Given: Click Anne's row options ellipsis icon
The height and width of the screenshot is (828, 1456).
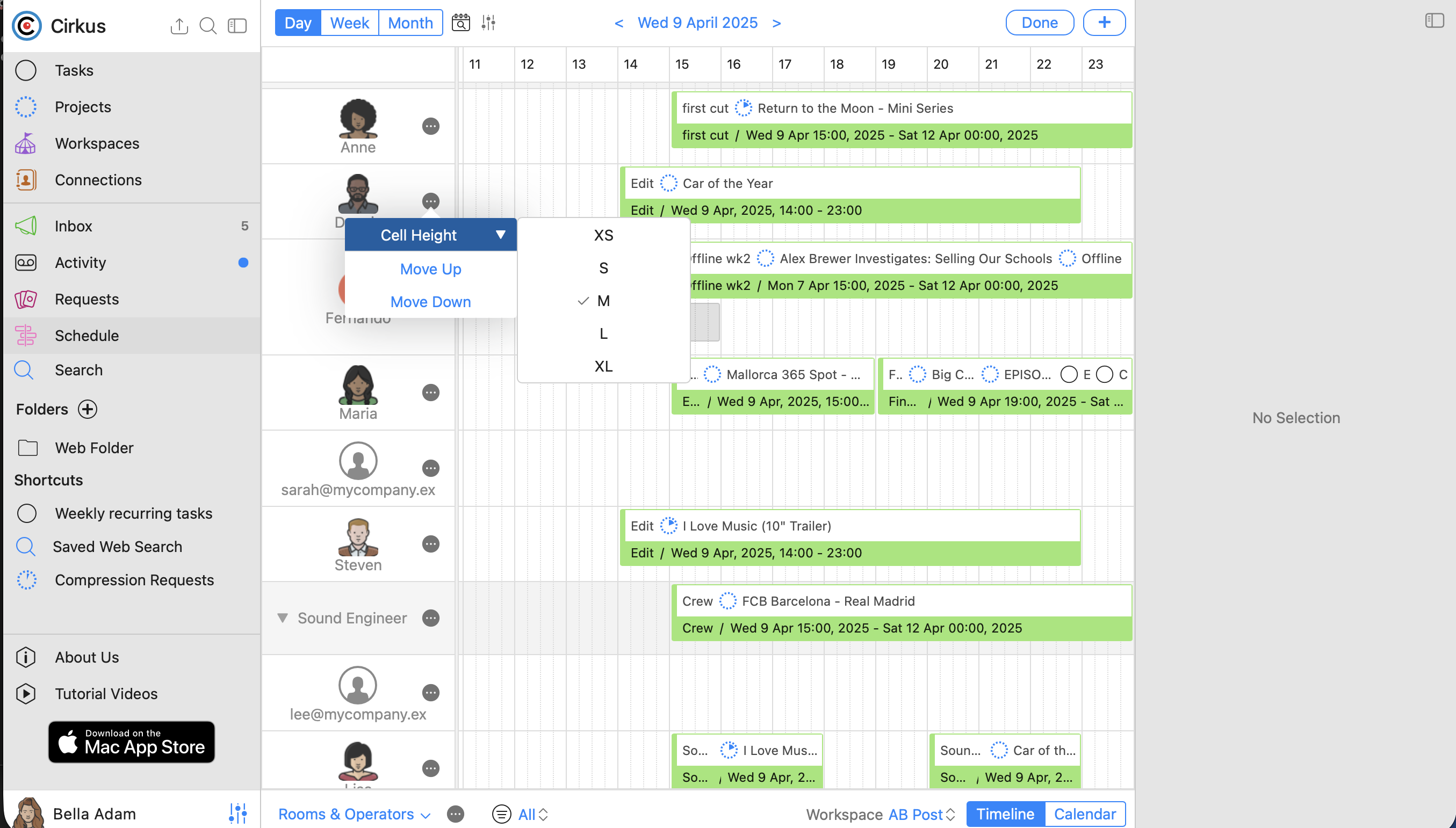Looking at the screenshot, I should click(431, 126).
